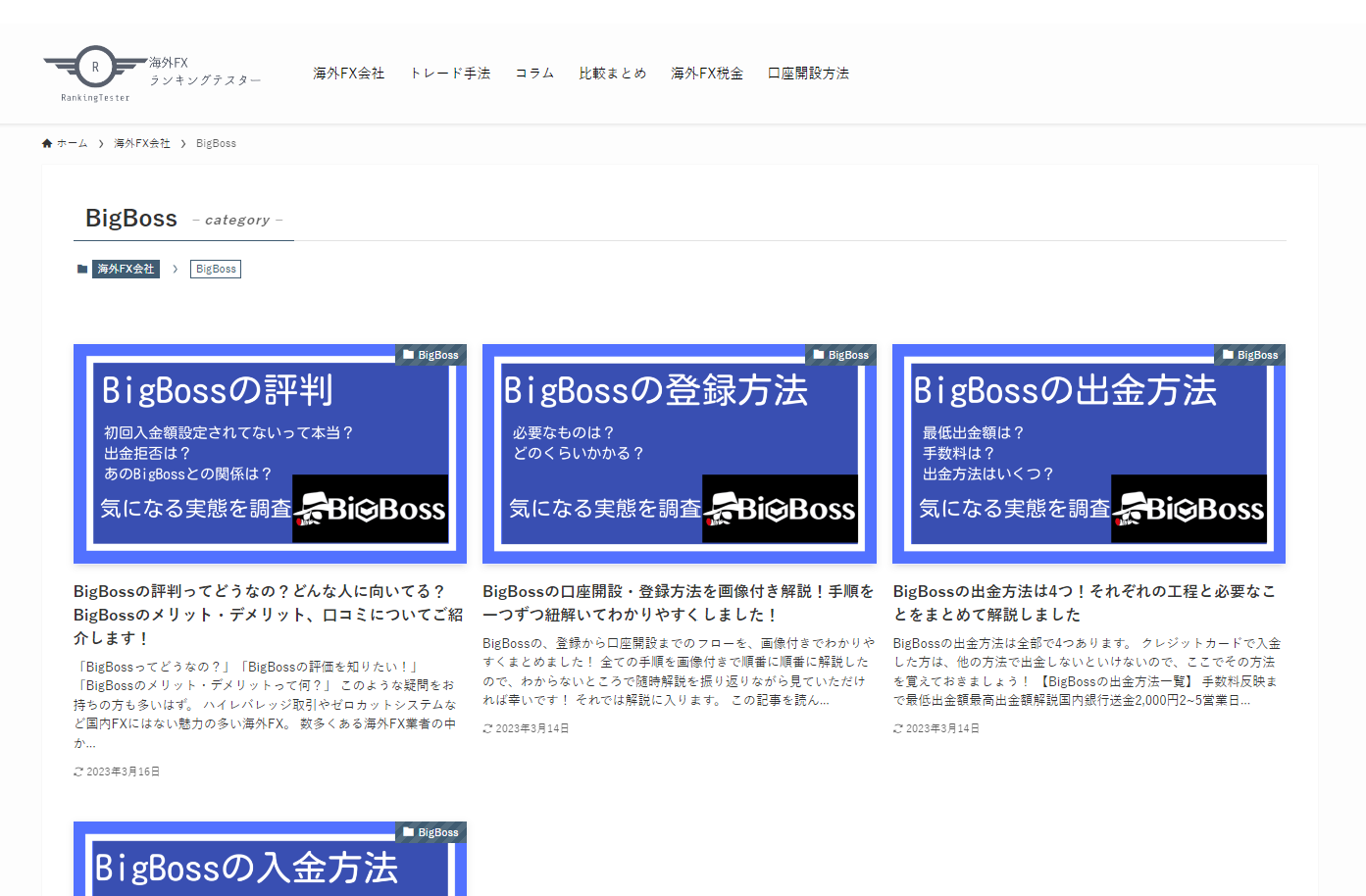Navigate to 口座開設方法 page
The height and width of the screenshot is (896, 1366).
(x=808, y=74)
